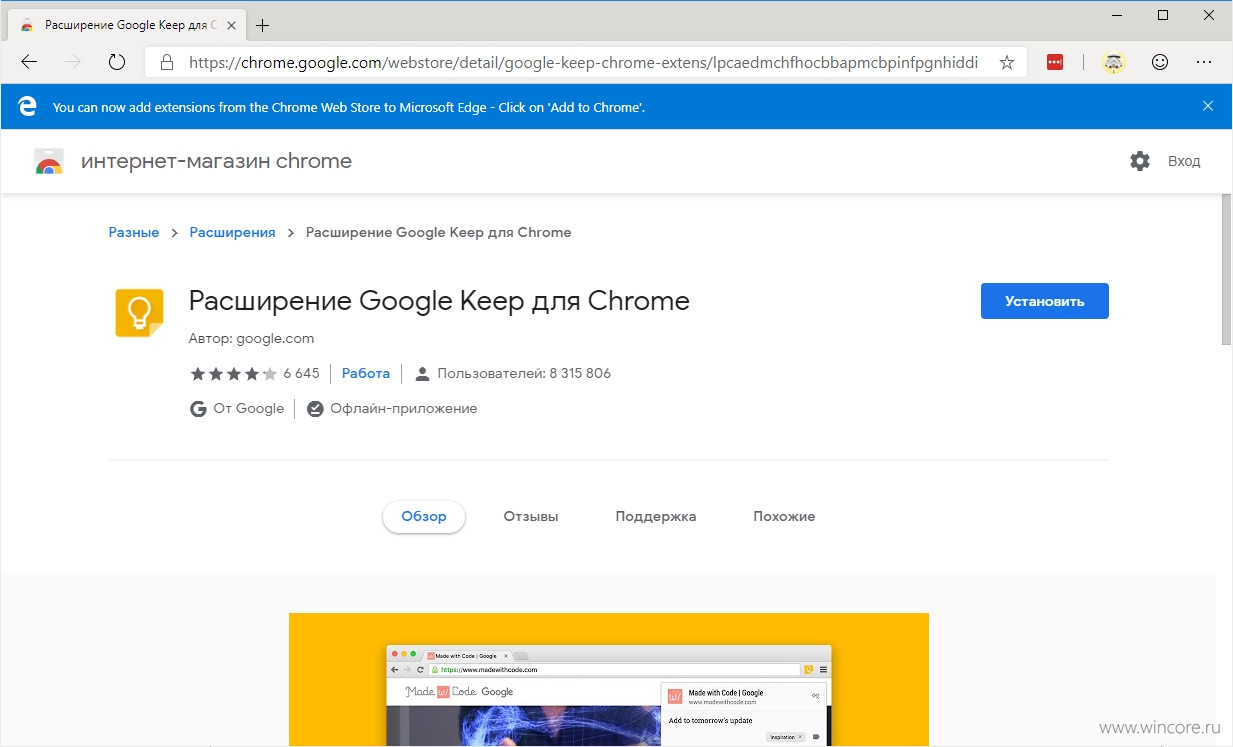Click the browser tab "Расширение Google Keep"

pyautogui.click(x=125, y=25)
